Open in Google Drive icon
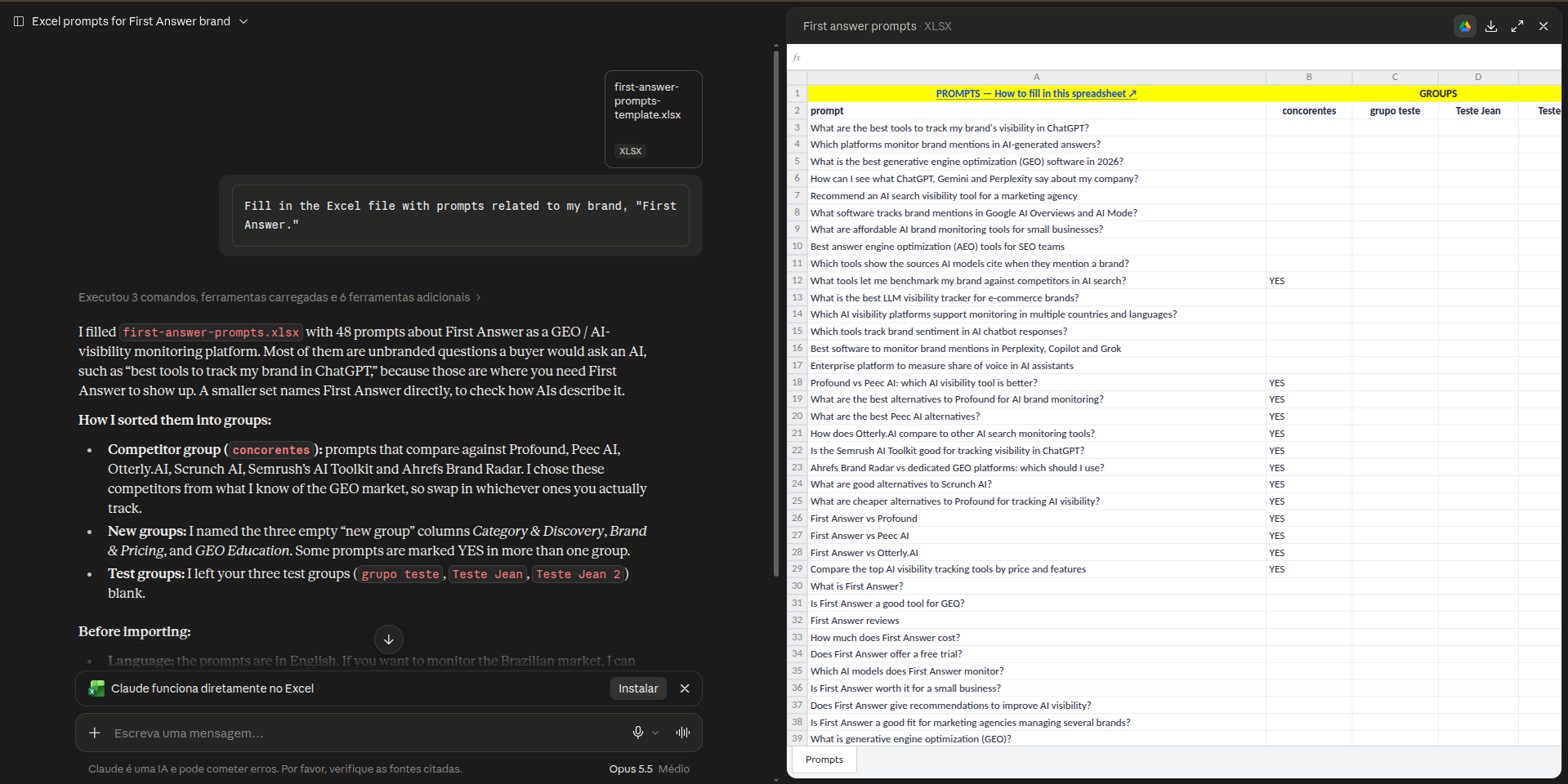 pos(1465,26)
